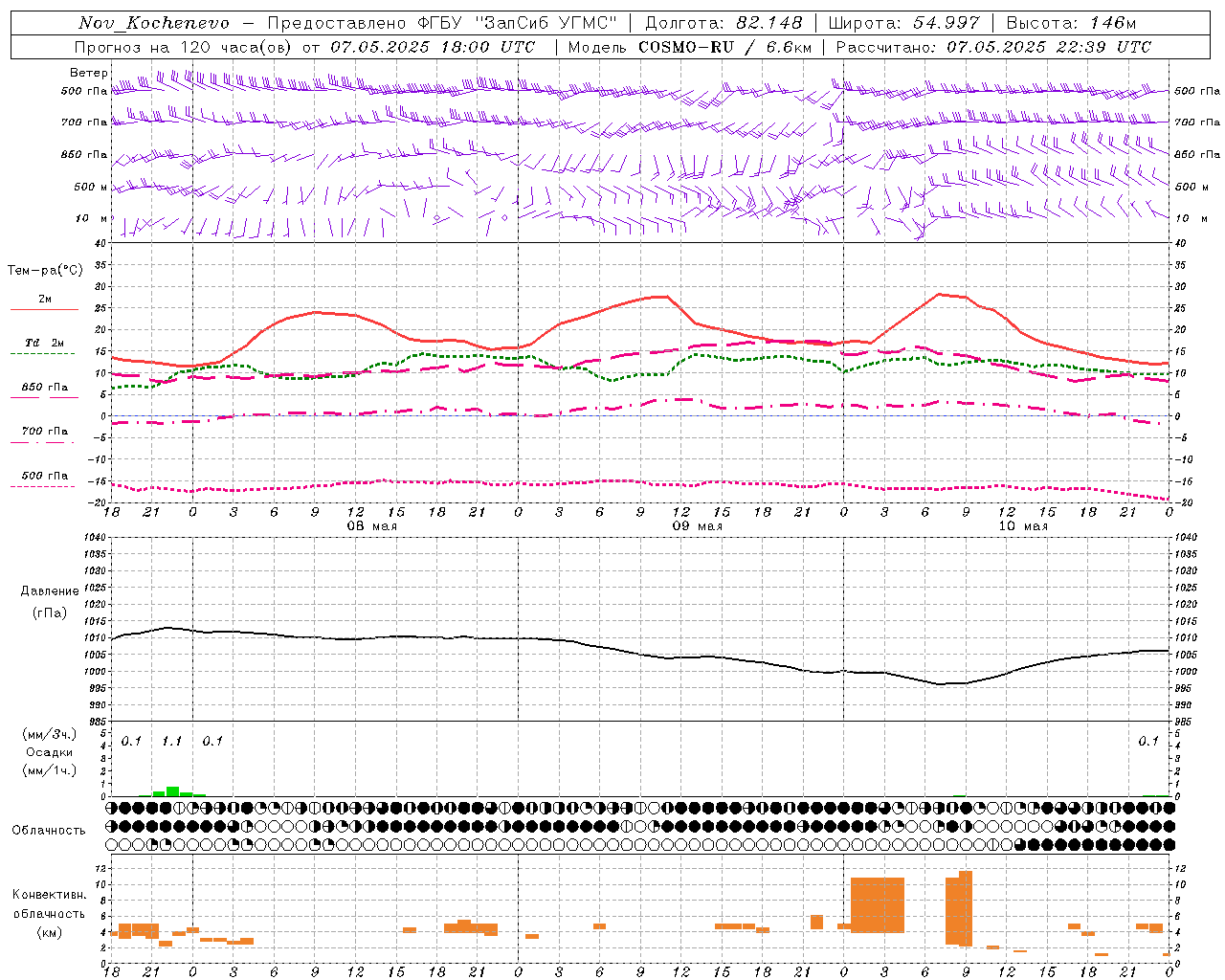Click the station name Nov_Kochenevo

[x=154, y=23]
